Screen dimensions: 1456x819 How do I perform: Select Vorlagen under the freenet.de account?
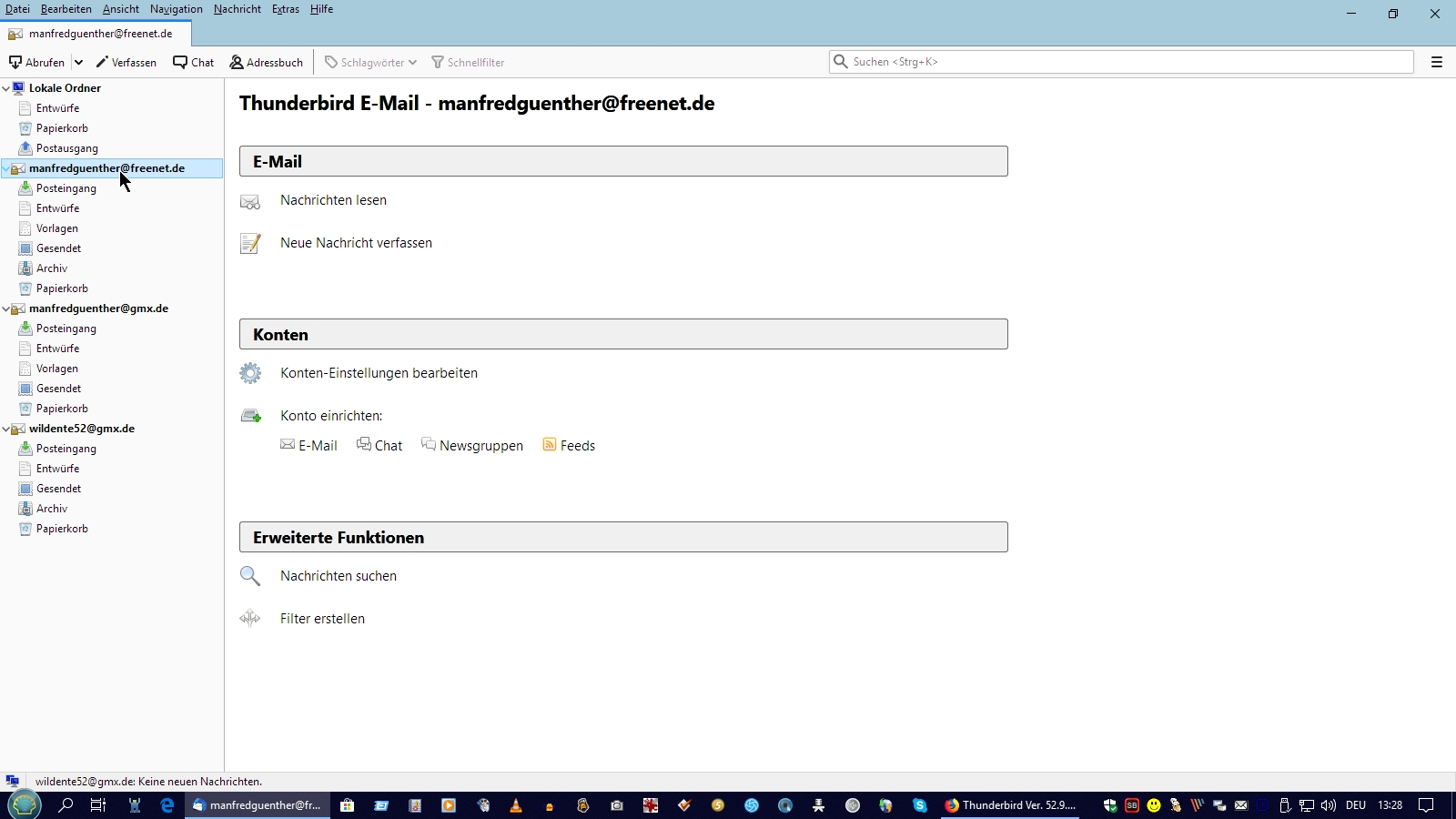56,228
